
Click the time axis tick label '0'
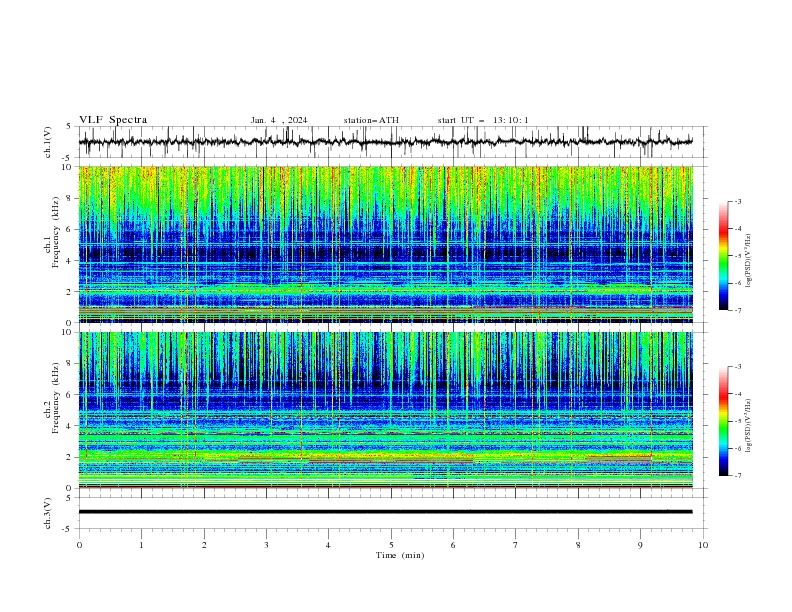[x=79, y=545]
